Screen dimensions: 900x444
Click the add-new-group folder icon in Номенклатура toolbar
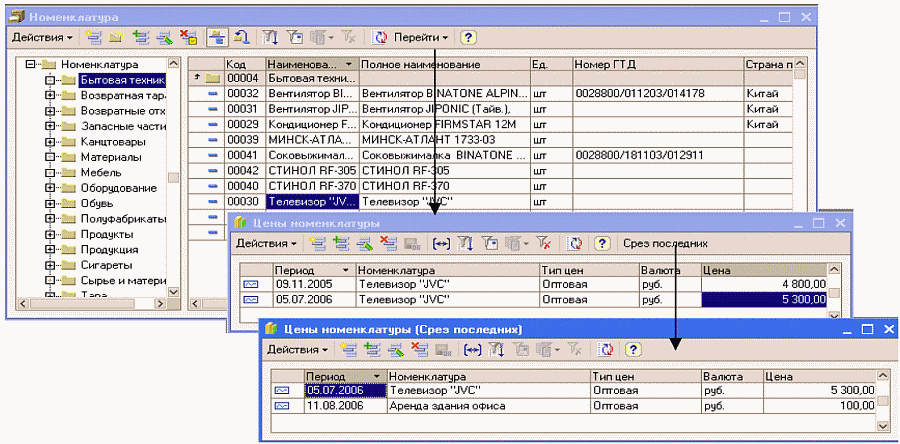[x=117, y=37]
